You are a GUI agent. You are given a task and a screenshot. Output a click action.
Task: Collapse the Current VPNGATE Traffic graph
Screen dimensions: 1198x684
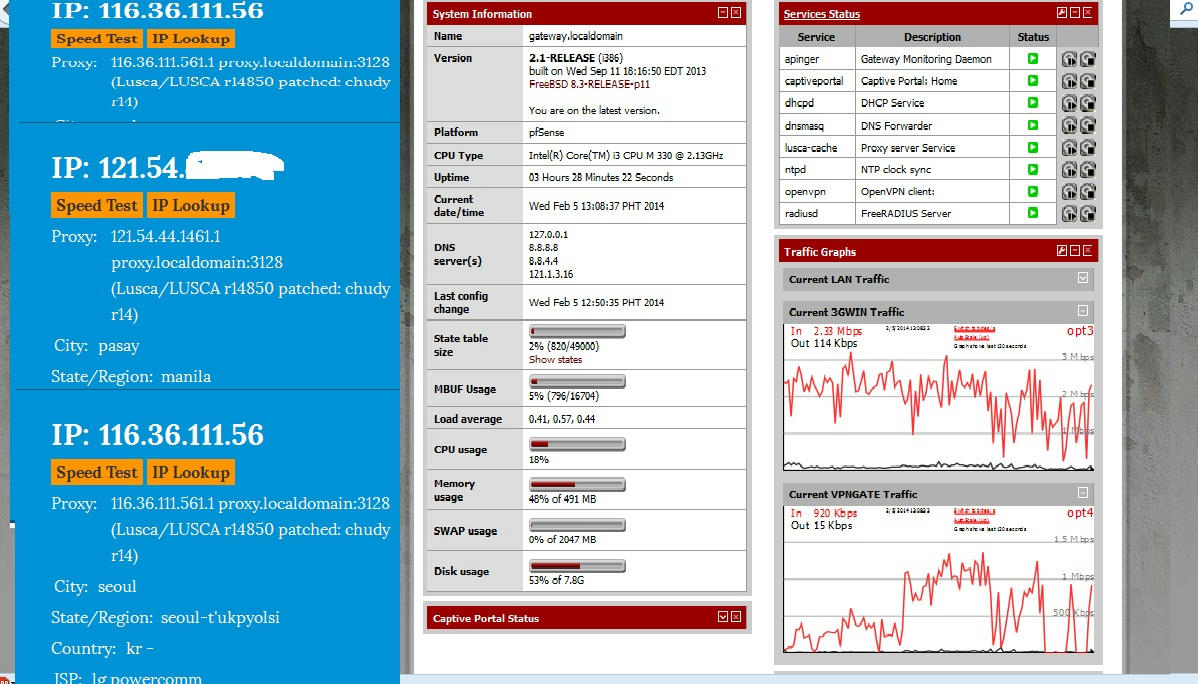pyautogui.click(x=1083, y=493)
